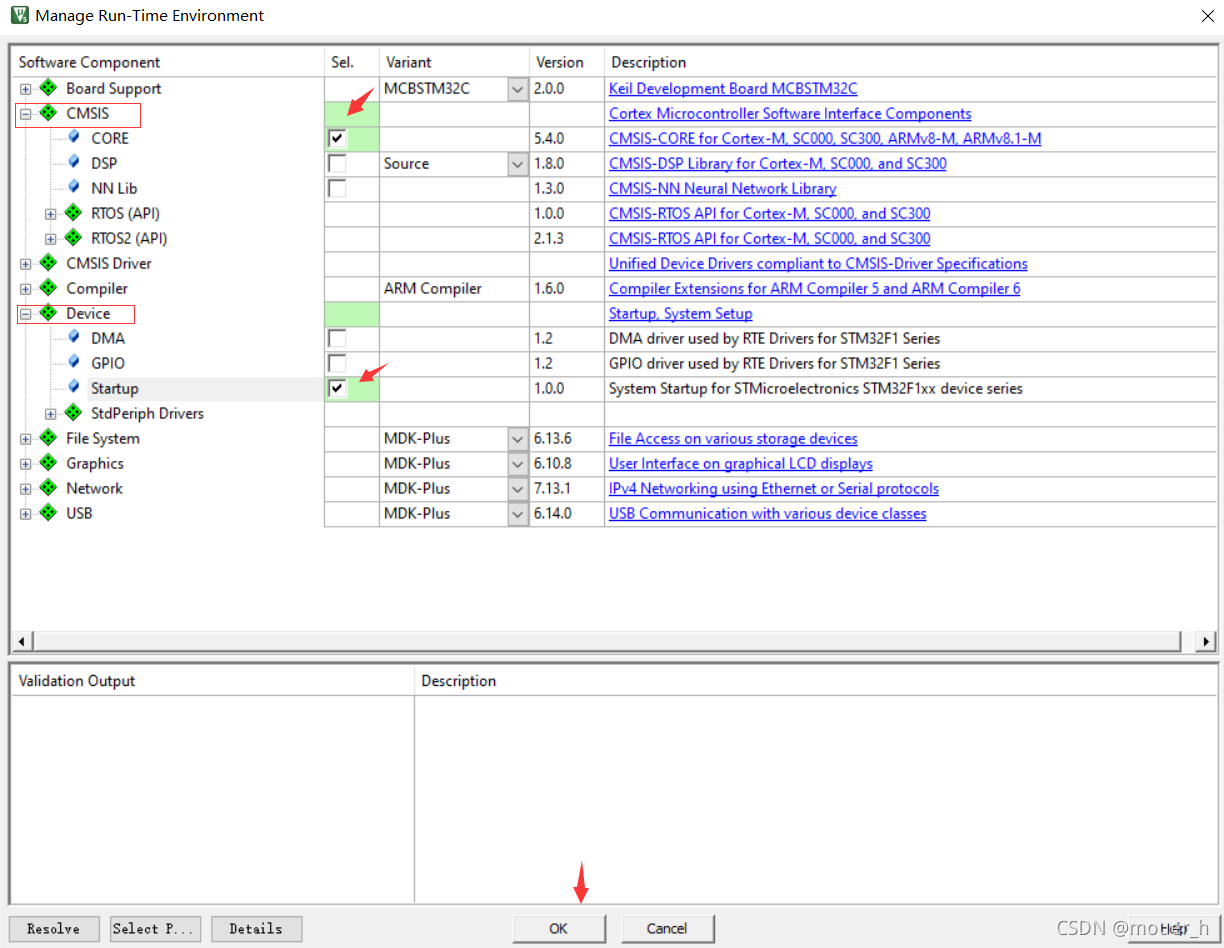Click the Network green diamond icon
The width and height of the screenshot is (1224, 948).
pyautogui.click(x=48, y=488)
